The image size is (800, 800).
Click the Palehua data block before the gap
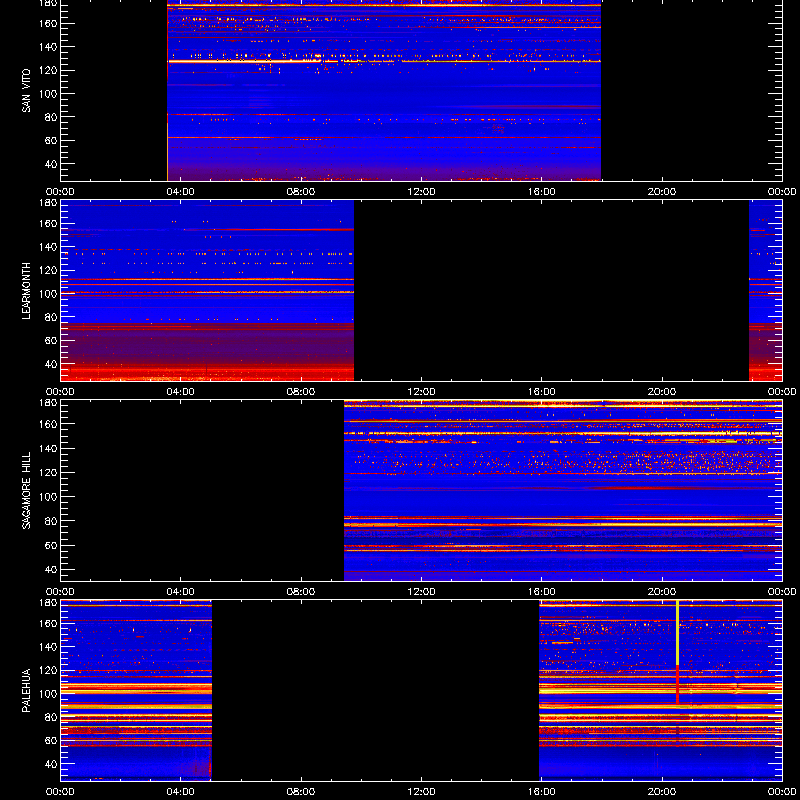136,690
